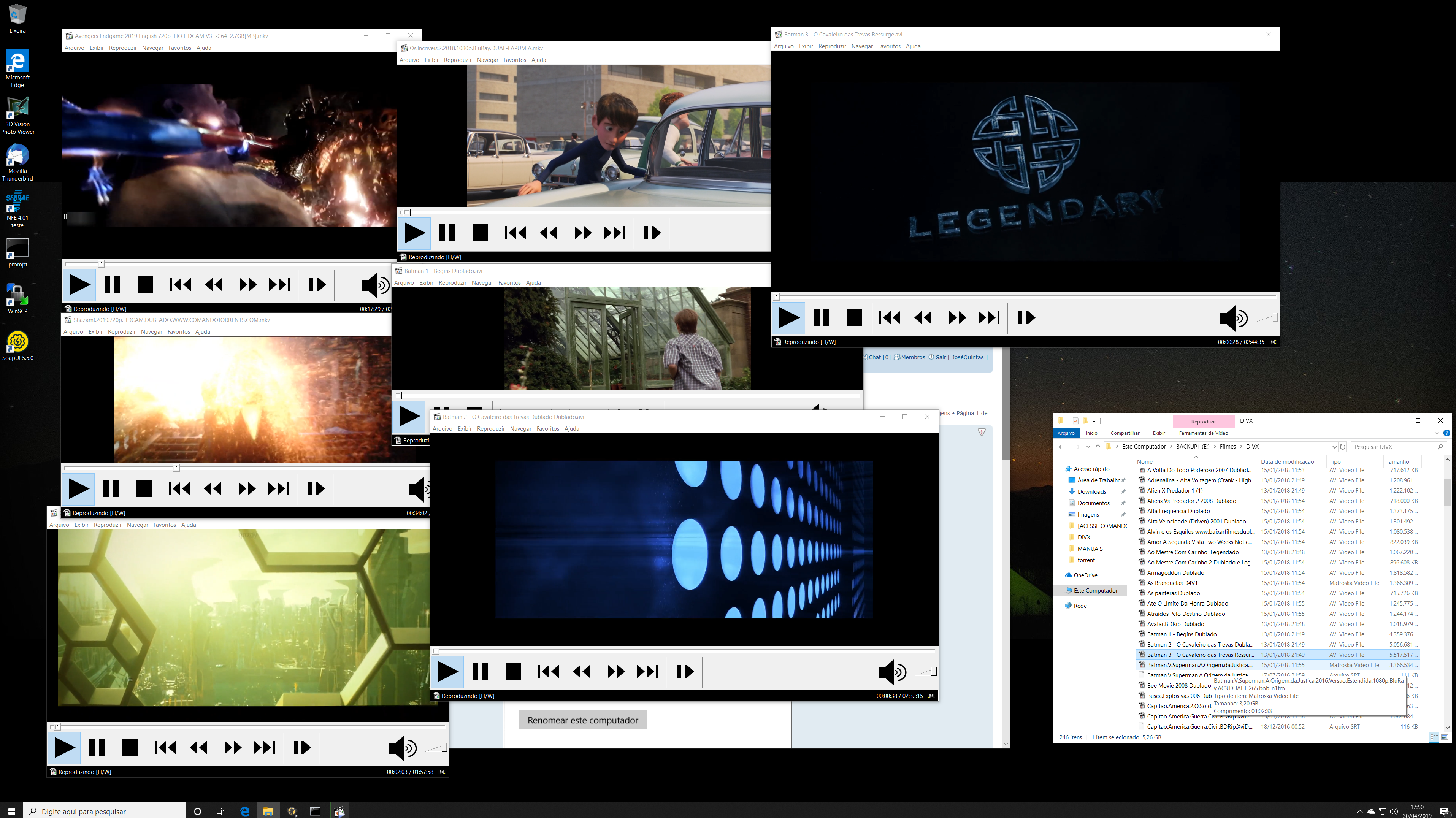Pause the Batman 3 video player
This screenshot has height=818, width=1456.
coord(821,318)
